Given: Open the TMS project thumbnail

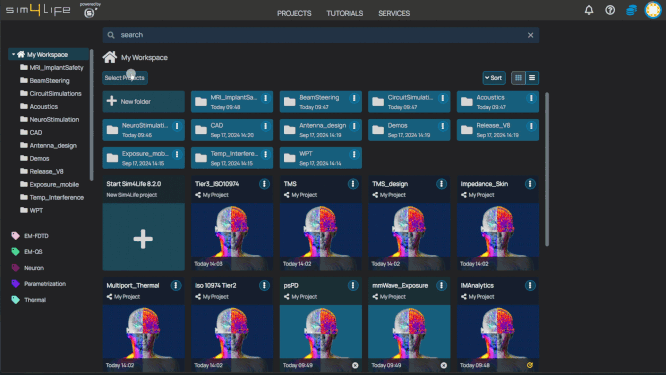Looking at the screenshot, I should tap(321, 237).
